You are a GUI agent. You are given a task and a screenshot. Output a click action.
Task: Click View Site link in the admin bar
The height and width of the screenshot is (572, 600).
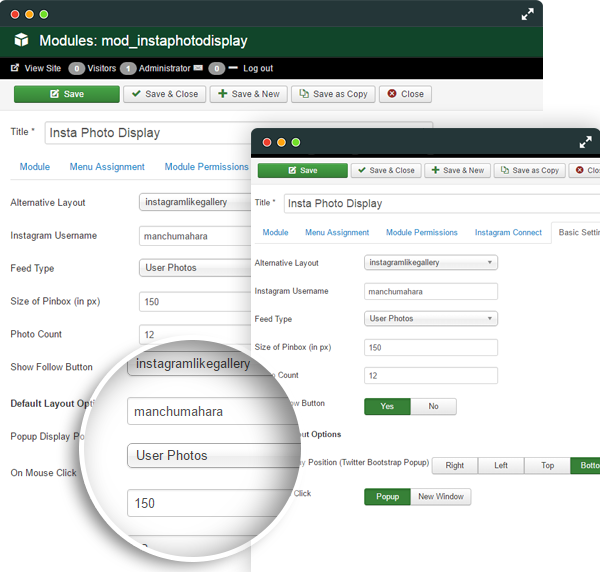42,68
